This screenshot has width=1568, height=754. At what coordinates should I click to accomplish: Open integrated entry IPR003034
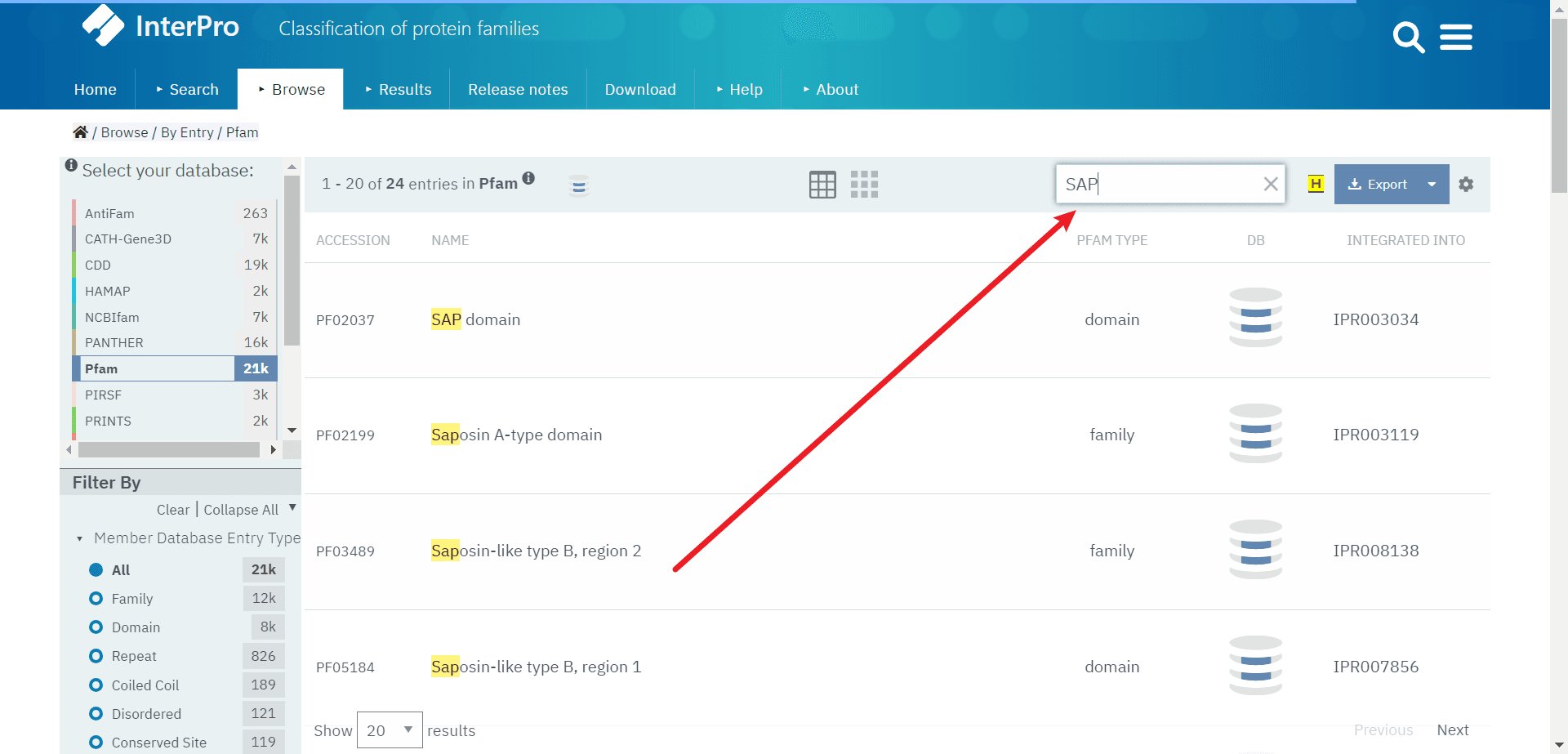[1376, 319]
